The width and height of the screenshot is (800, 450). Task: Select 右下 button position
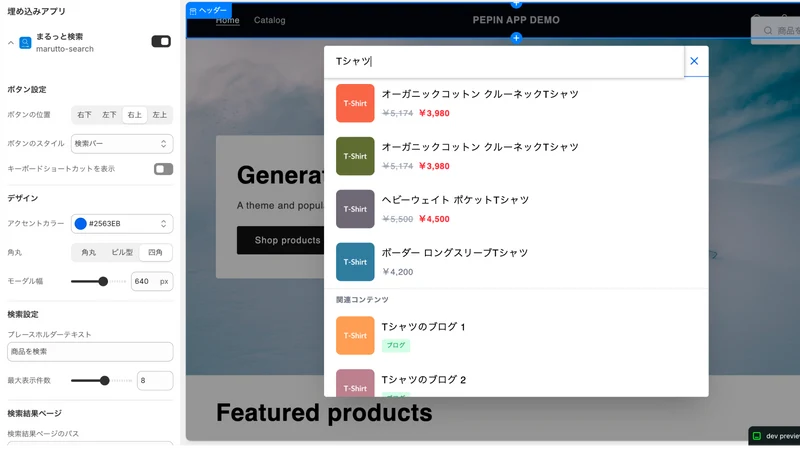(84, 115)
